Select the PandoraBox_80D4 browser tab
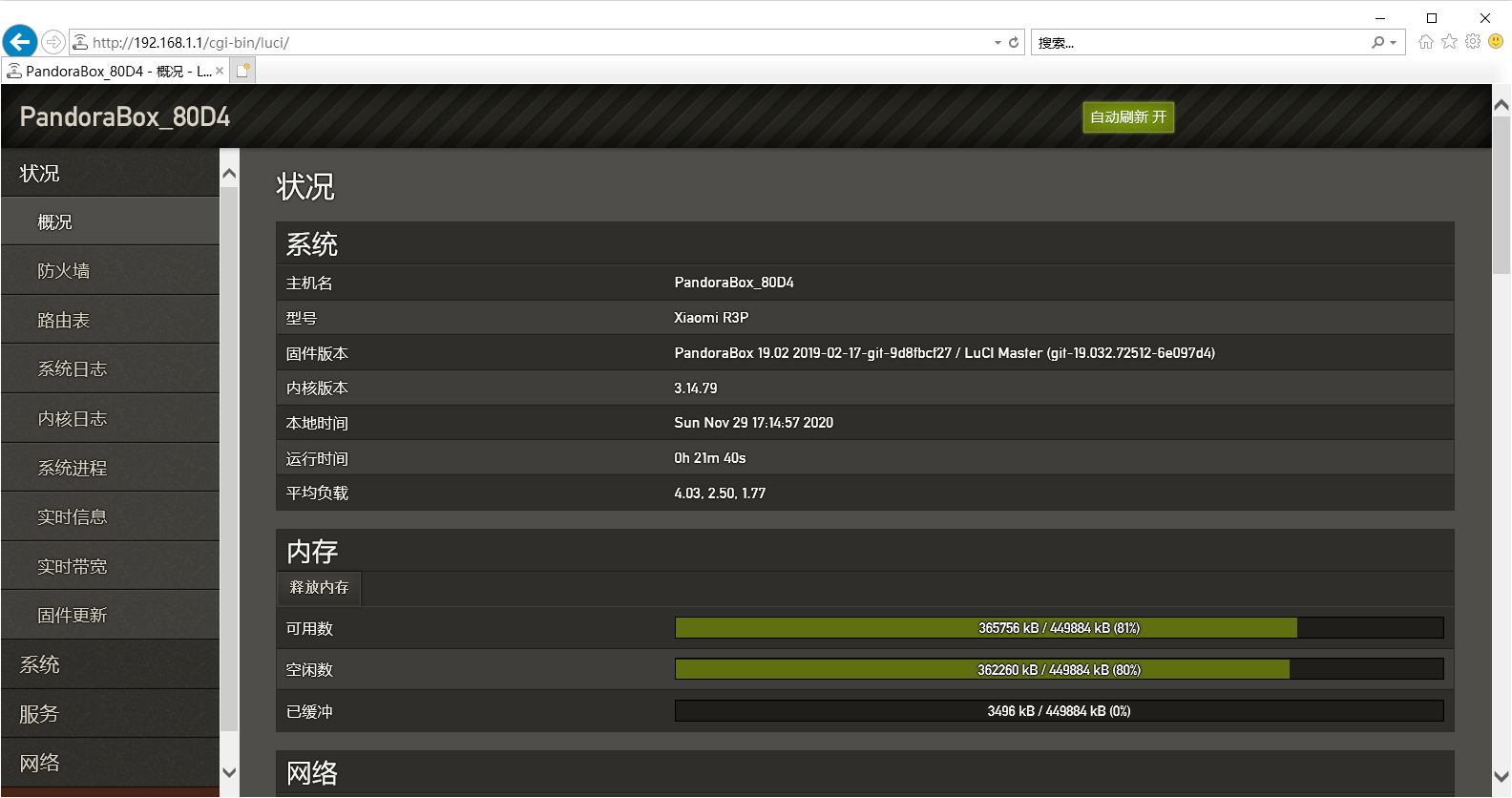1512x798 pixels. [x=115, y=71]
